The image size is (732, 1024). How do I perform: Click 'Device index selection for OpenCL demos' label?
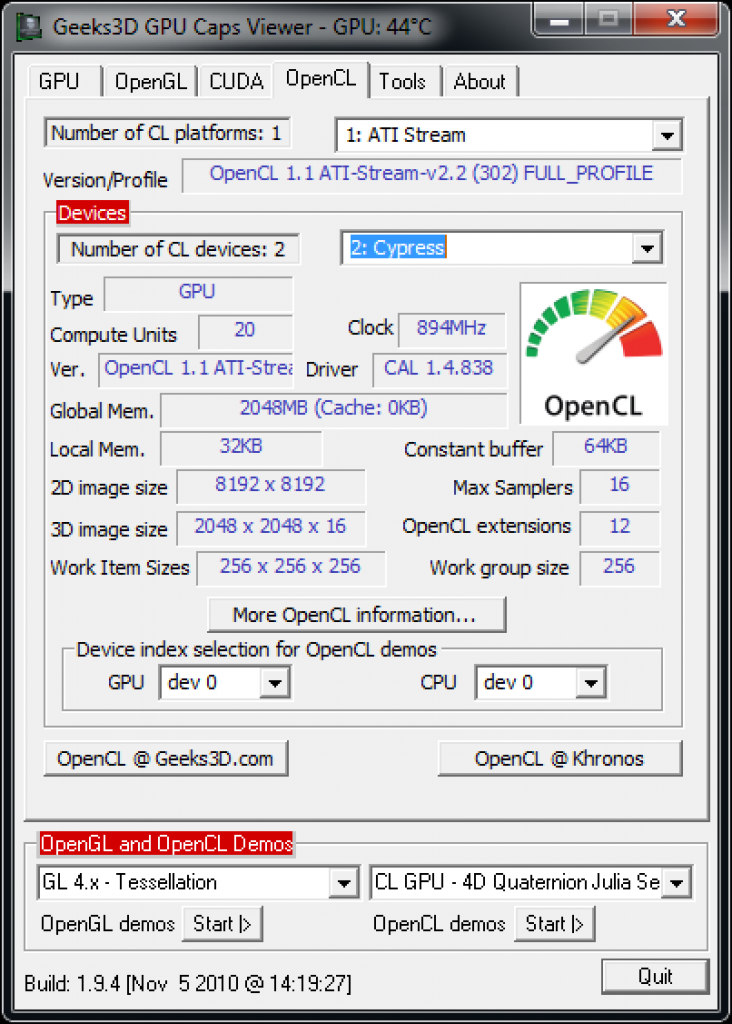tap(257, 650)
